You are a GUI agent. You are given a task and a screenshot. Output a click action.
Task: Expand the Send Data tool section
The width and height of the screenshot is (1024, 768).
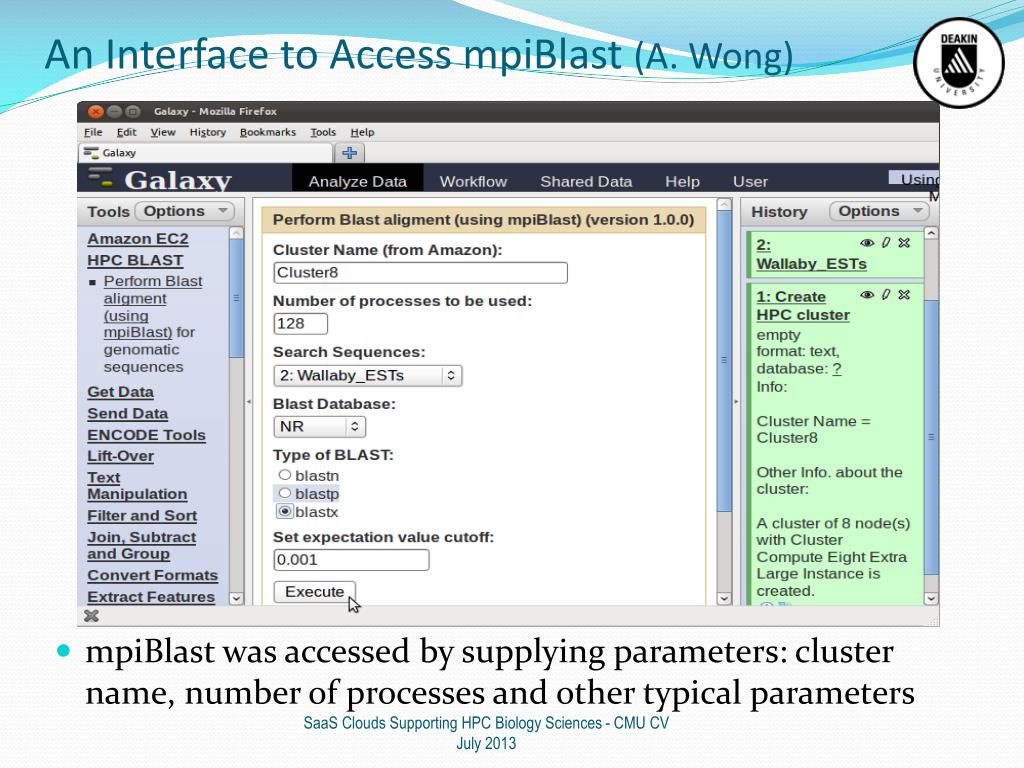click(x=127, y=413)
